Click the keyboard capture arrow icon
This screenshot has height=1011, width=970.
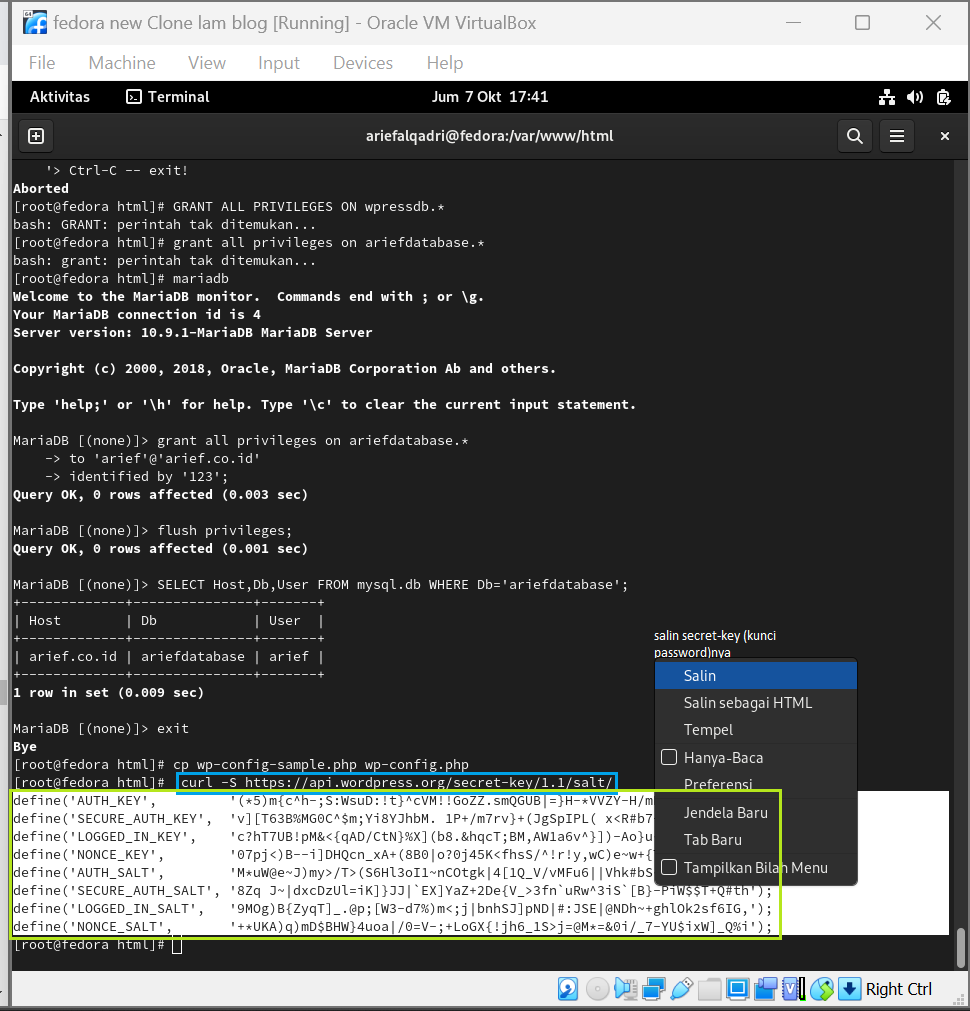coord(849,988)
